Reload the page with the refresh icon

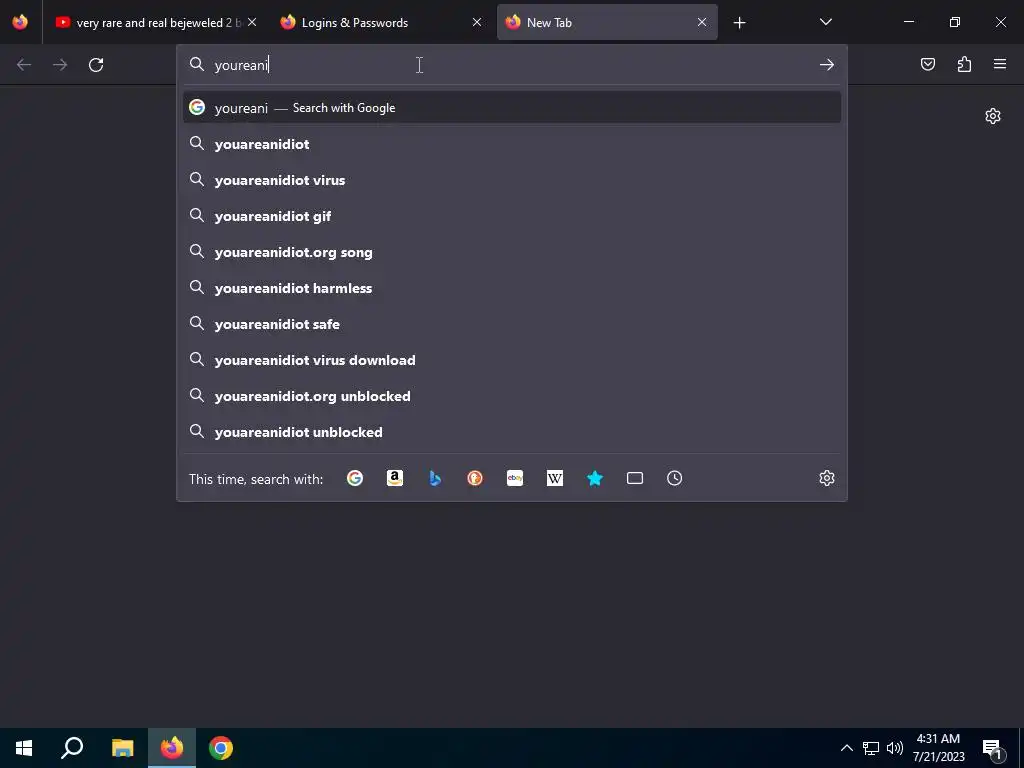click(96, 65)
